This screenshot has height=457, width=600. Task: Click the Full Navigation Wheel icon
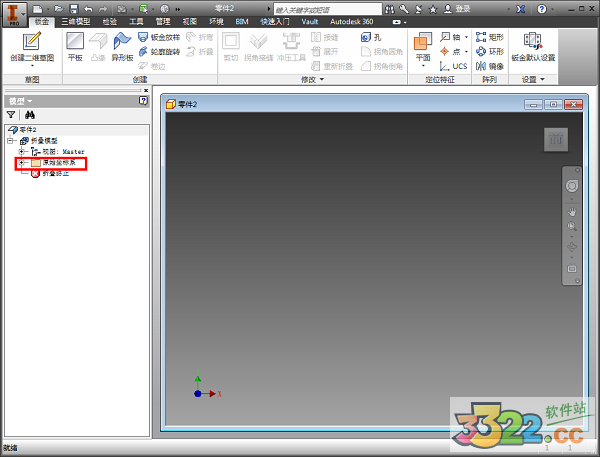pos(572,186)
